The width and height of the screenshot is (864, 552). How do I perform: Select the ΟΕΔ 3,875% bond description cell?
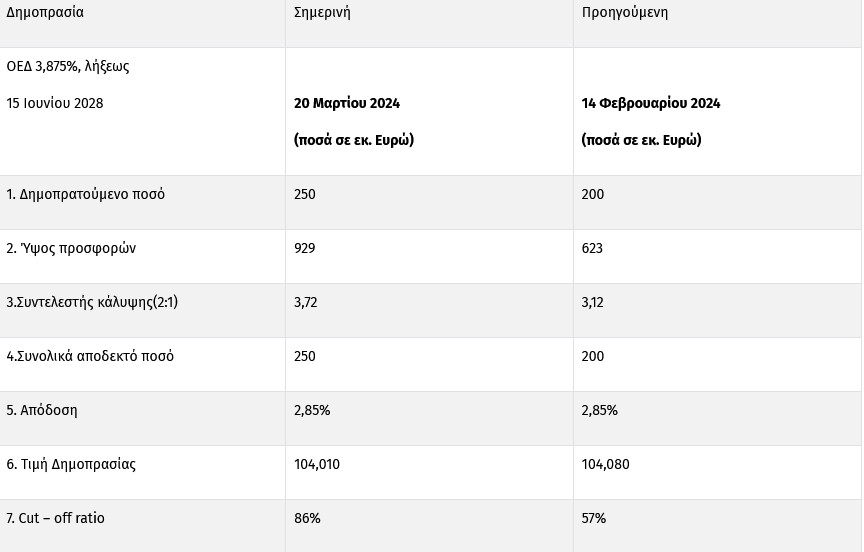pyautogui.click(x=68, y=84)
